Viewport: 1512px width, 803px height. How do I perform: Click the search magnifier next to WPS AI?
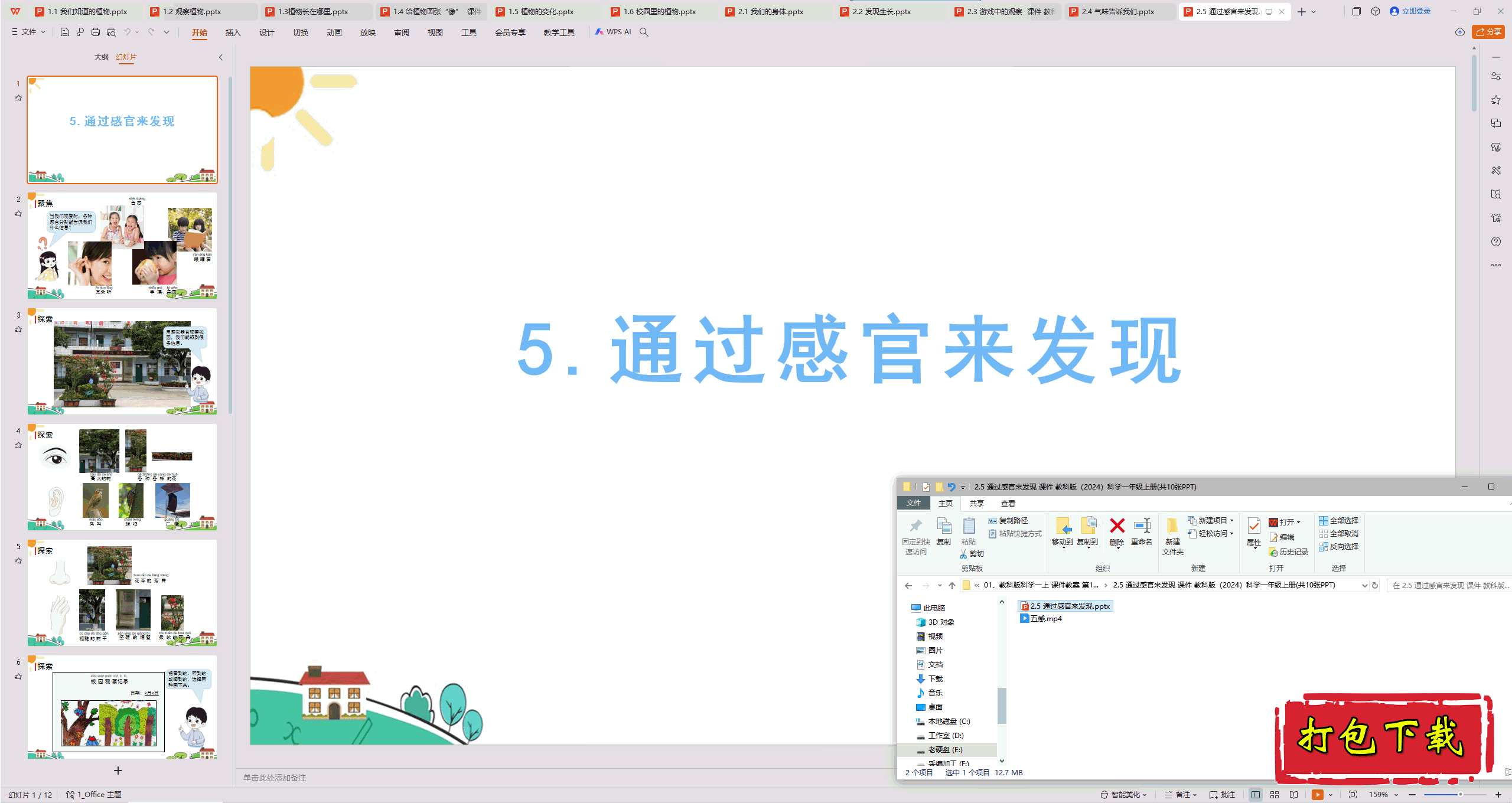tap(644, 32)
